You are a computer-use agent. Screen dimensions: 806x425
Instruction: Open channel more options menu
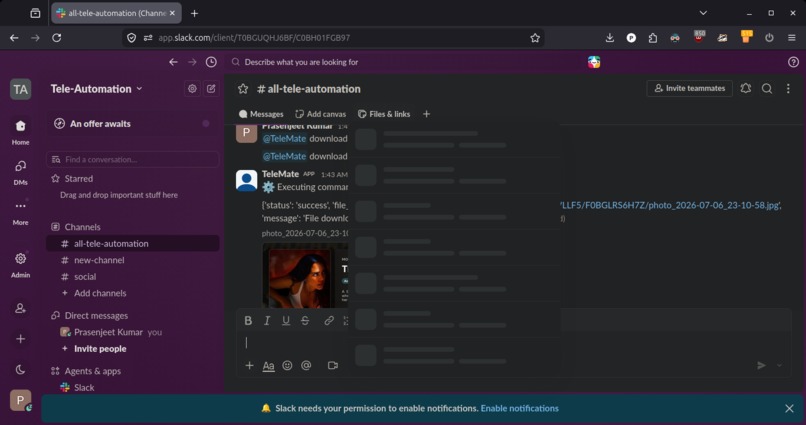(788, 88)
